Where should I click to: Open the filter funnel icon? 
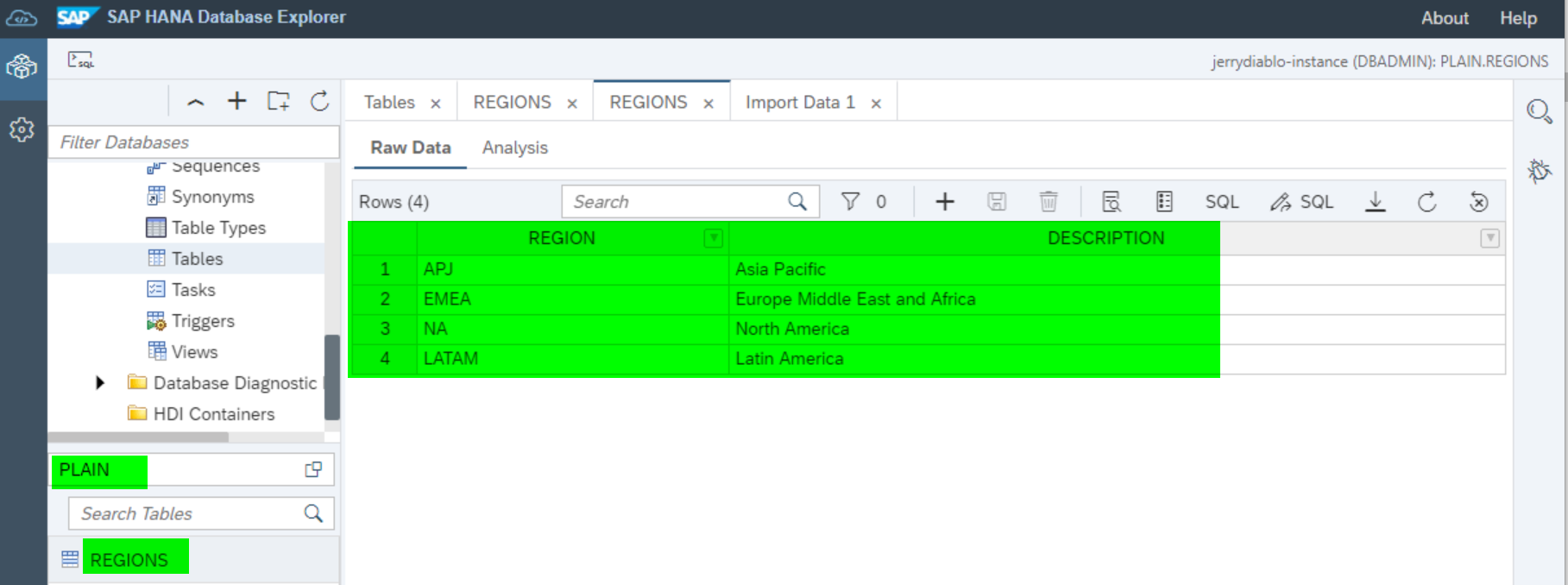coord(850,201)
